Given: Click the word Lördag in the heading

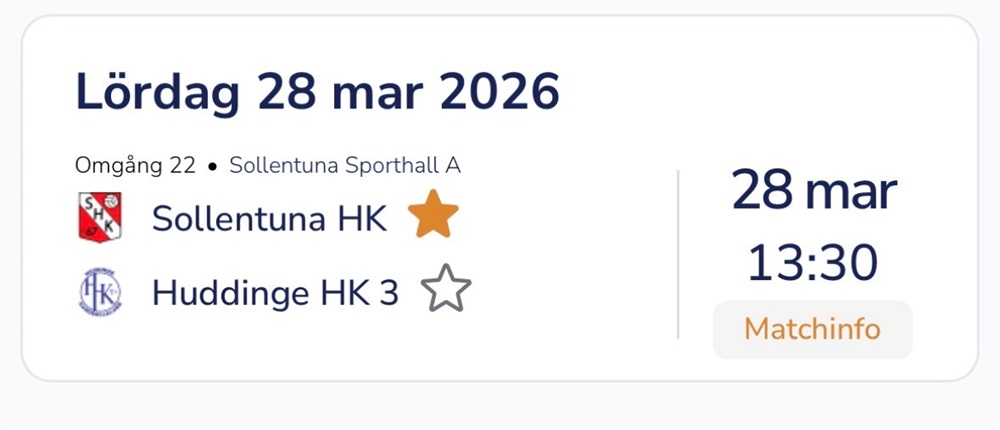Looking at the screenshot, I should click(158, 93).
